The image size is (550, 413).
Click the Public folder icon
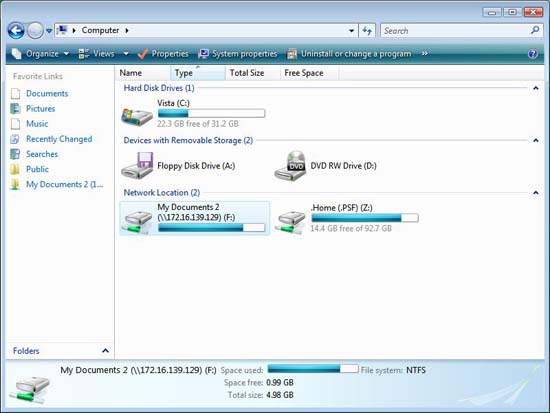coord(15,169)
